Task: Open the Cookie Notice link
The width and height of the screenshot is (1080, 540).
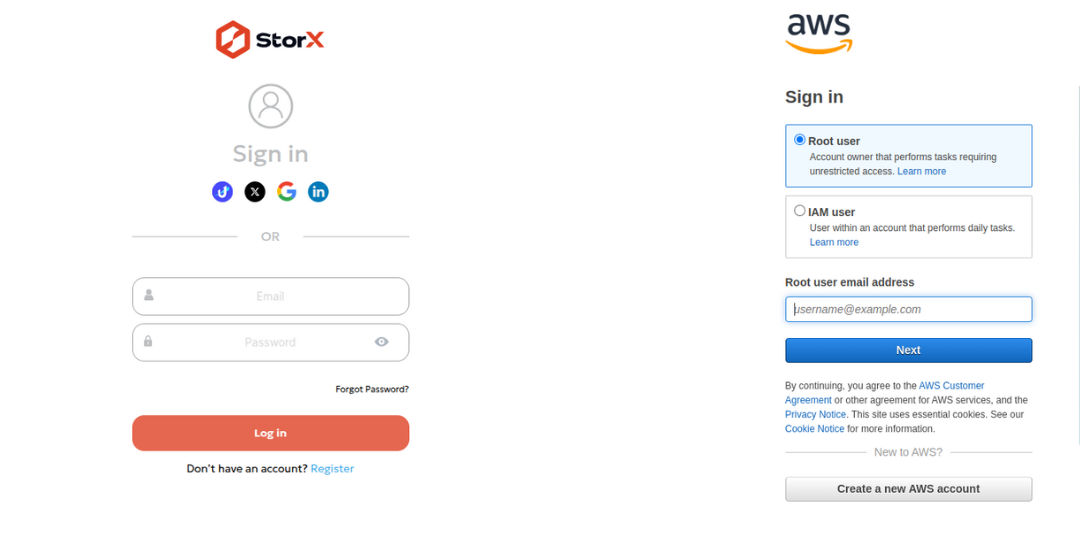Action: point(815,429)
